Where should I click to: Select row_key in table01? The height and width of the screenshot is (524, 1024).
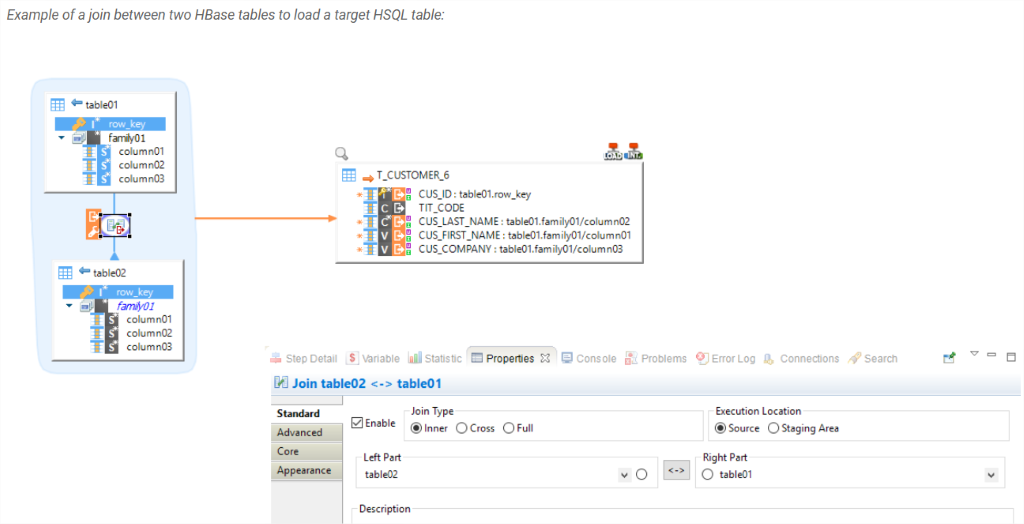(110, 123)
